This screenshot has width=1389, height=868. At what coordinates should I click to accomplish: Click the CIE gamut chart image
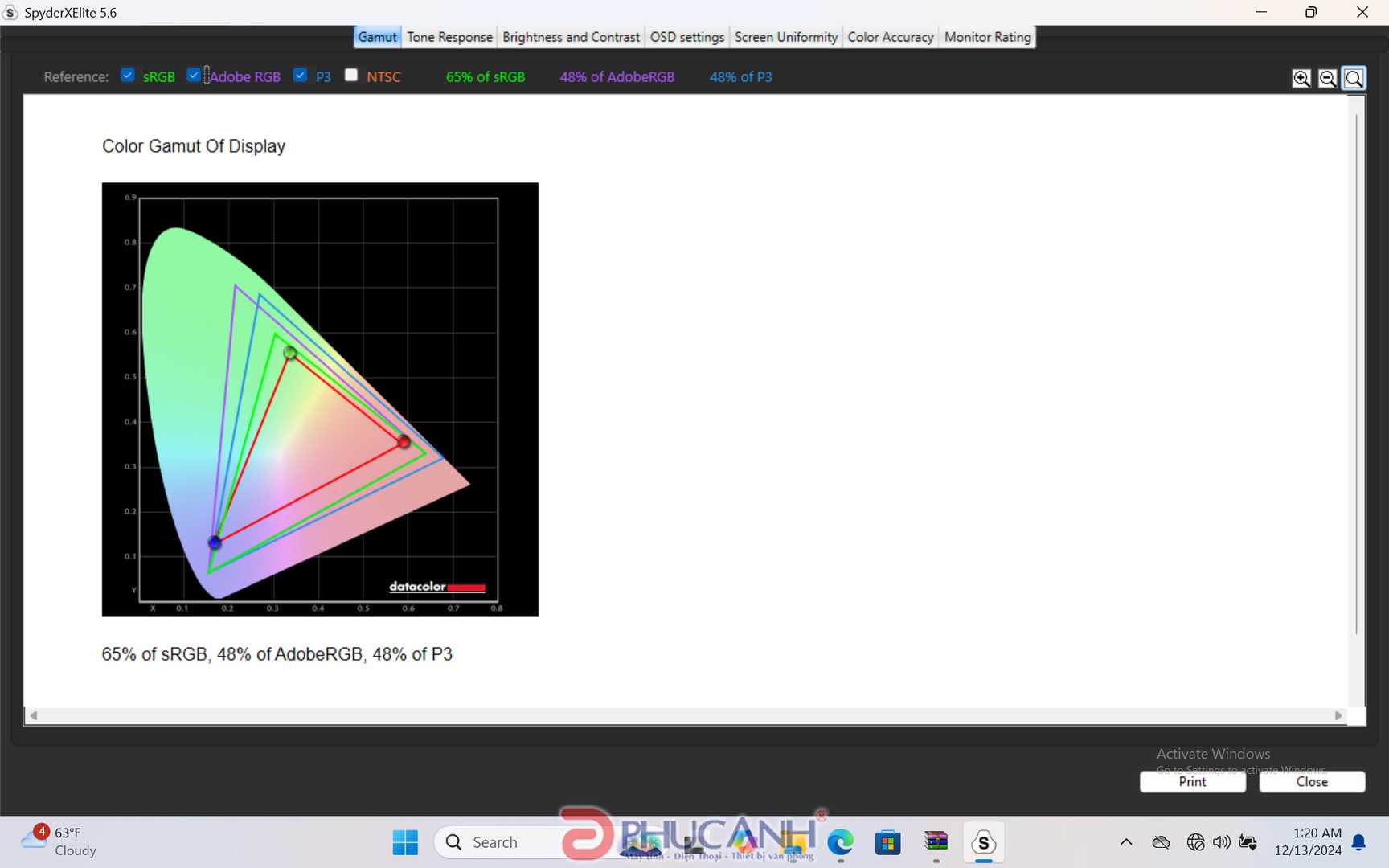pyautogui.click(x=320, y=399)
